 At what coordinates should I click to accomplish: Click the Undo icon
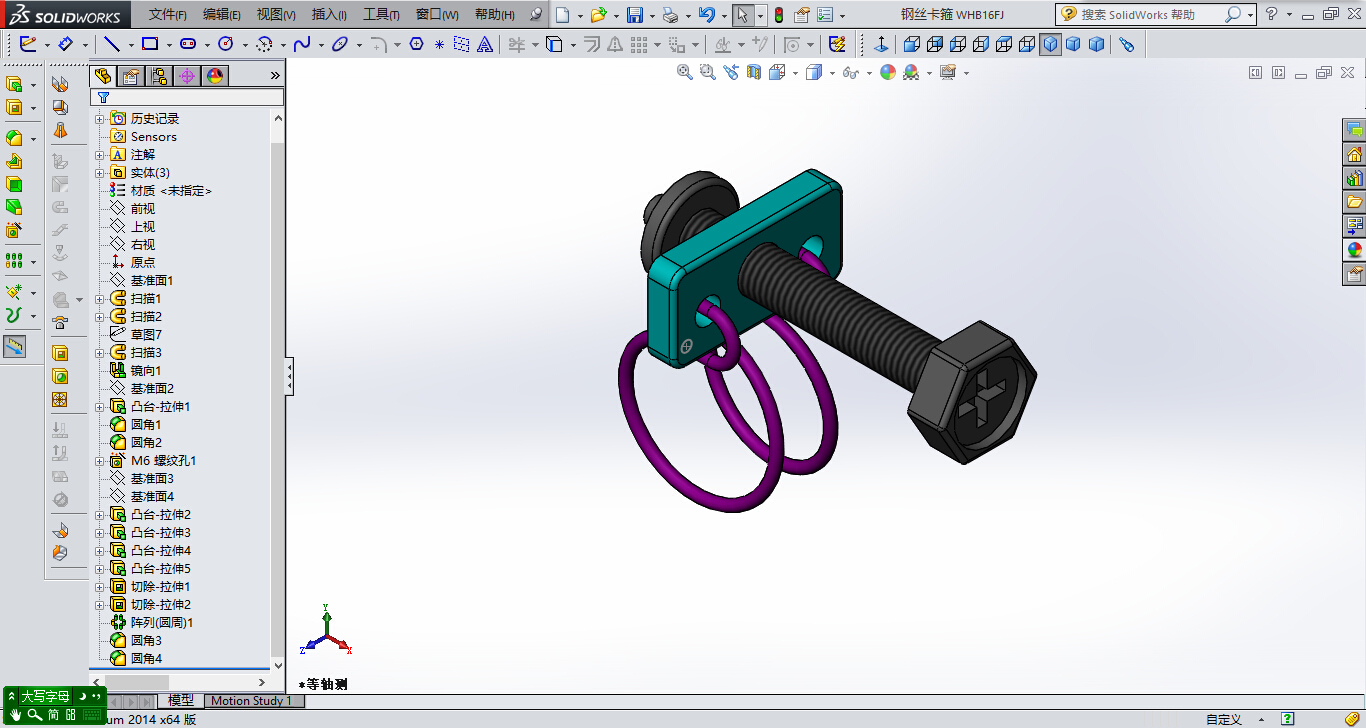coord(706,15)
